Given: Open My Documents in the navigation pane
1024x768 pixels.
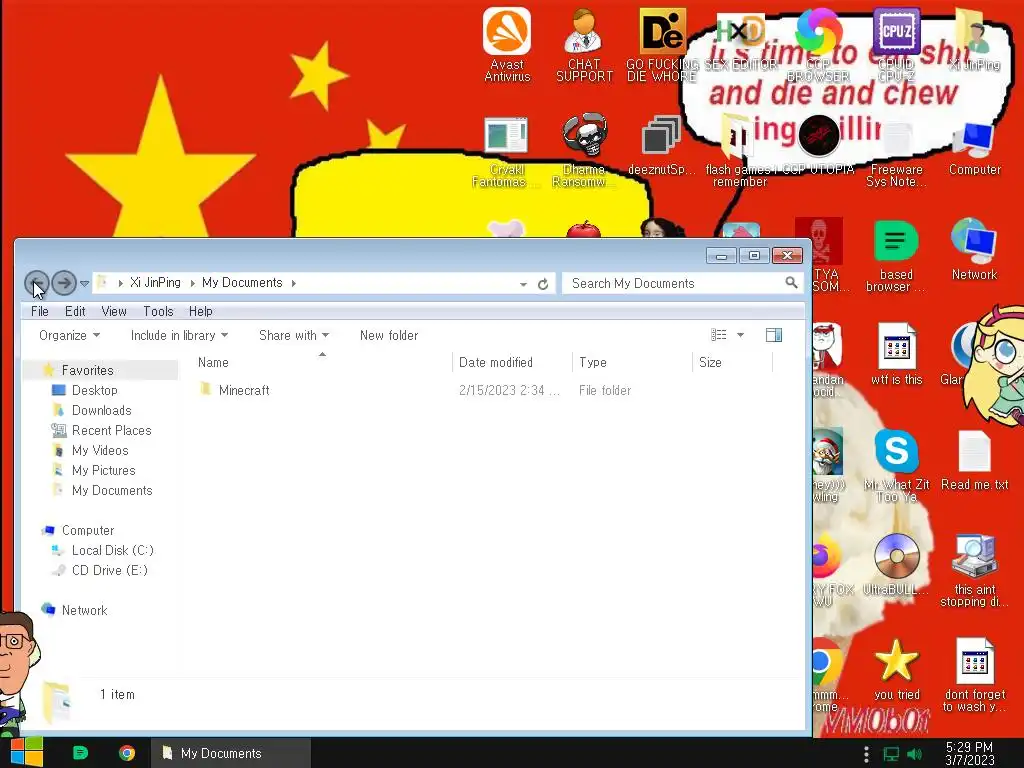Looking at the screenshot, I should [112, 490].
